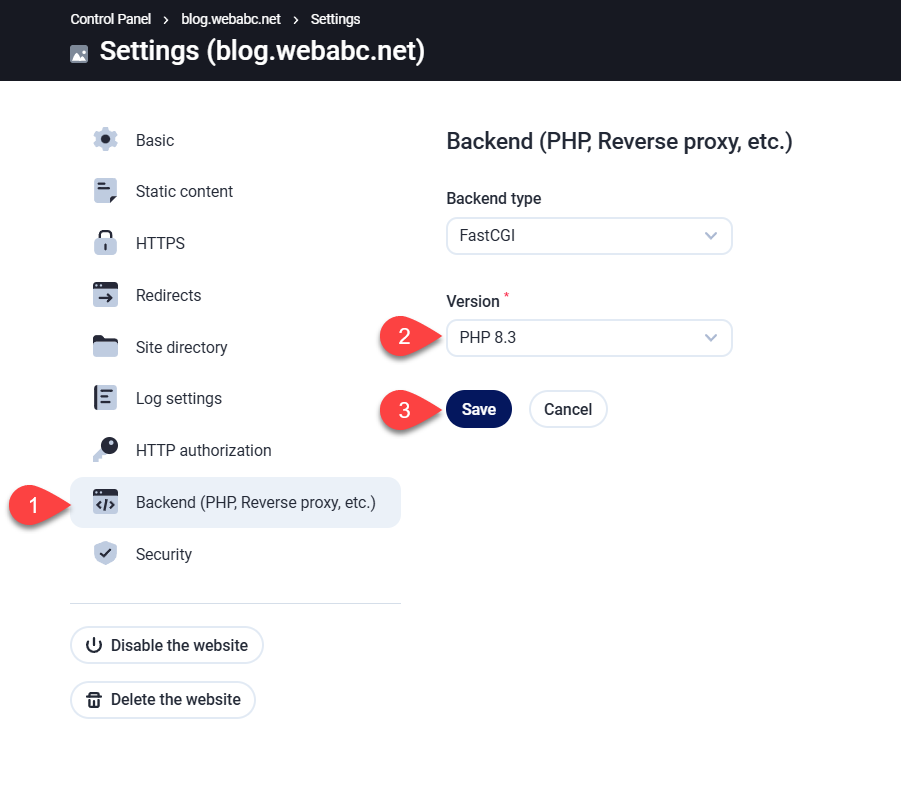This screenshot has width=901, height=786.
Task: Click the Basic gear icon
Action: [105, 140]
